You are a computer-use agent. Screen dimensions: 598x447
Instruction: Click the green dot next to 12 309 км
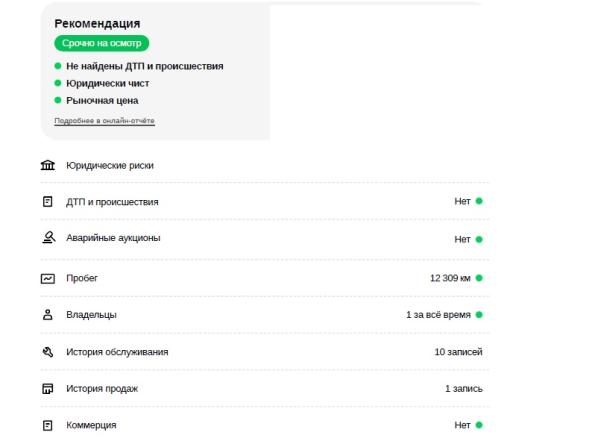pos(479,278)
